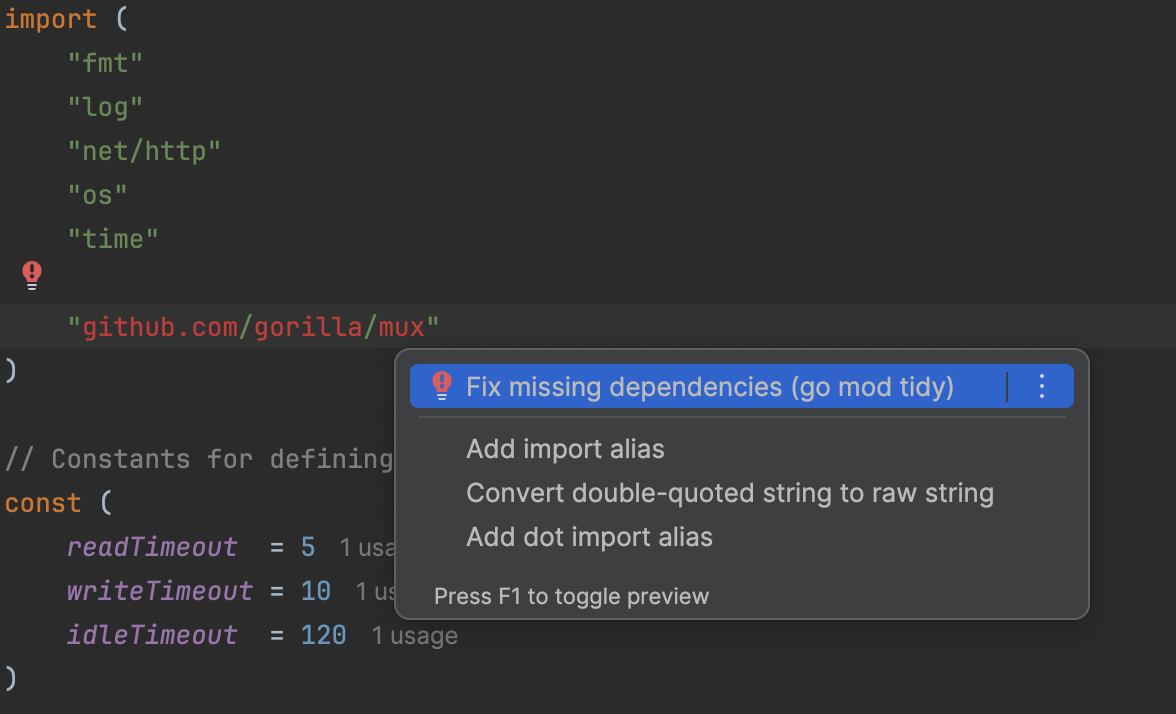Screen dimensions: 1176x714
Task: Click the "os" import line
Action: pos(98,195)
